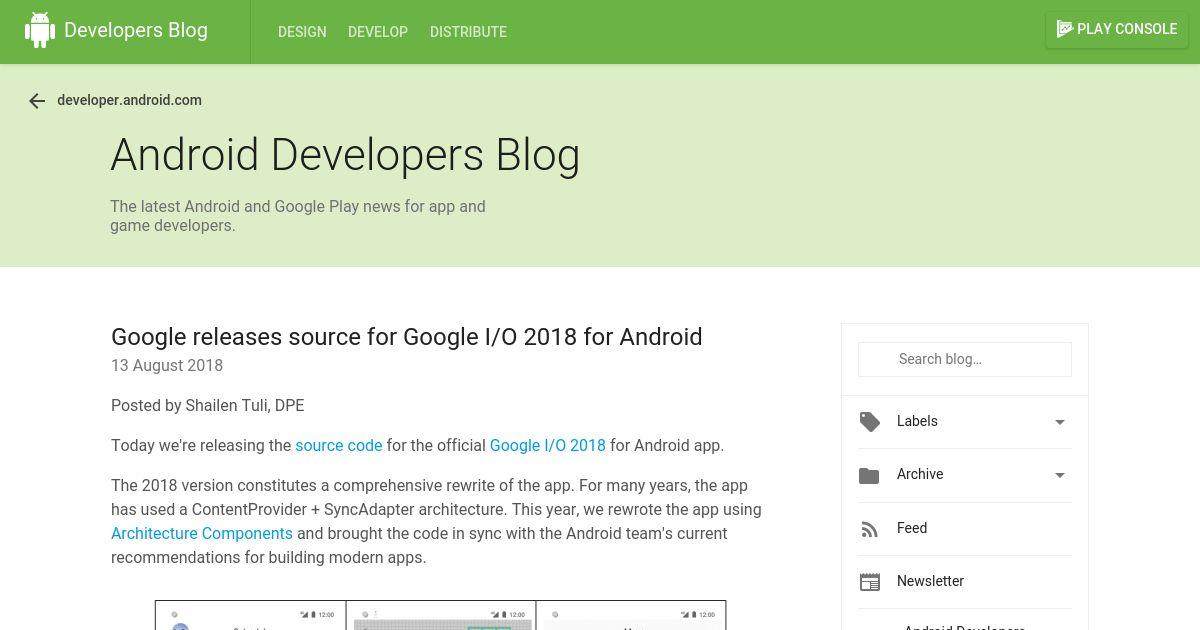Follow the 'Architecture Components' link
The width and height of the screenshot is (1200, 630).
(202, 533)
